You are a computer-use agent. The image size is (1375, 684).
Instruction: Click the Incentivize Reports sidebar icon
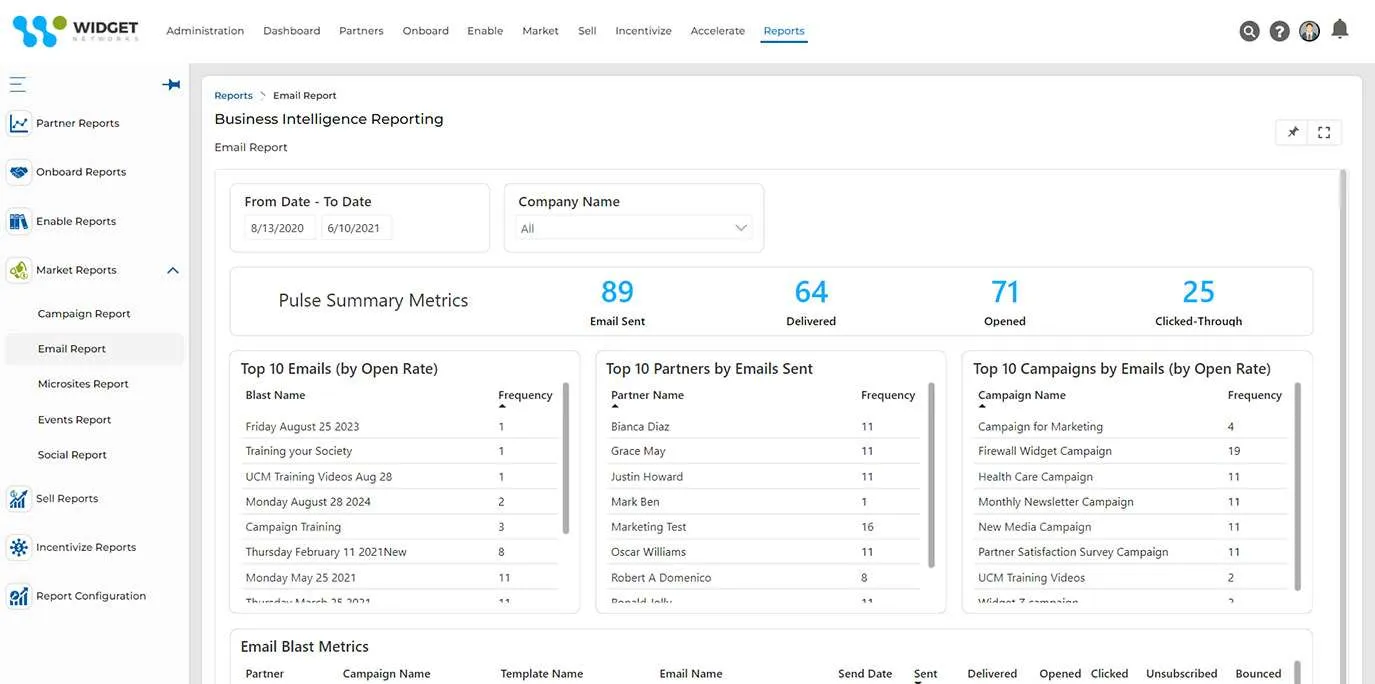(18, 547)
